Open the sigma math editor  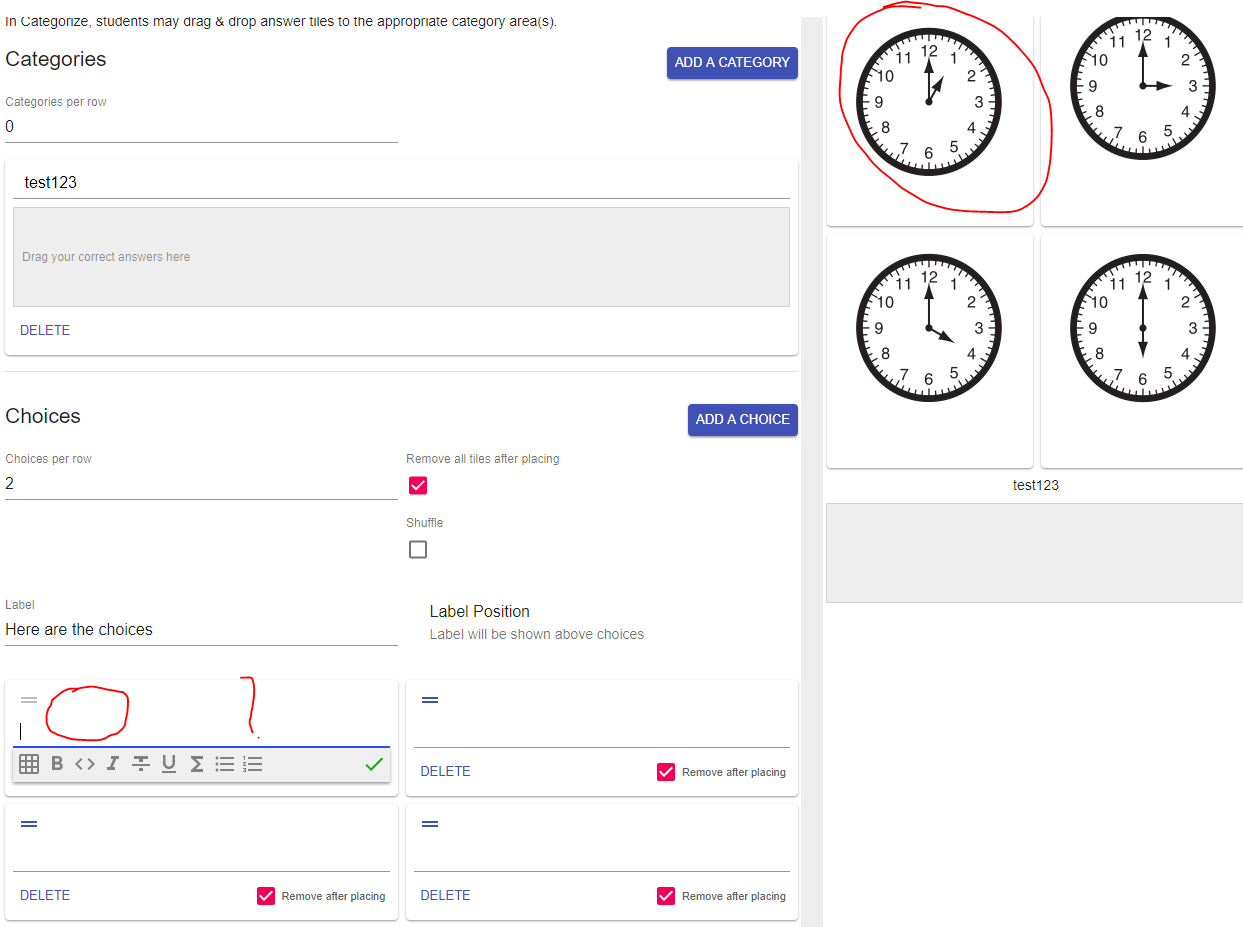197,764
